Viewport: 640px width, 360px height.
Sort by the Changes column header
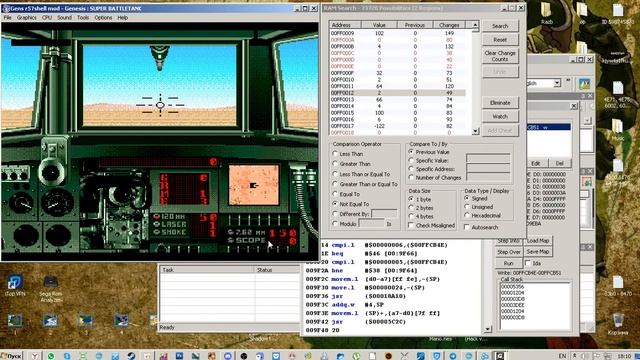click(449, 25)
